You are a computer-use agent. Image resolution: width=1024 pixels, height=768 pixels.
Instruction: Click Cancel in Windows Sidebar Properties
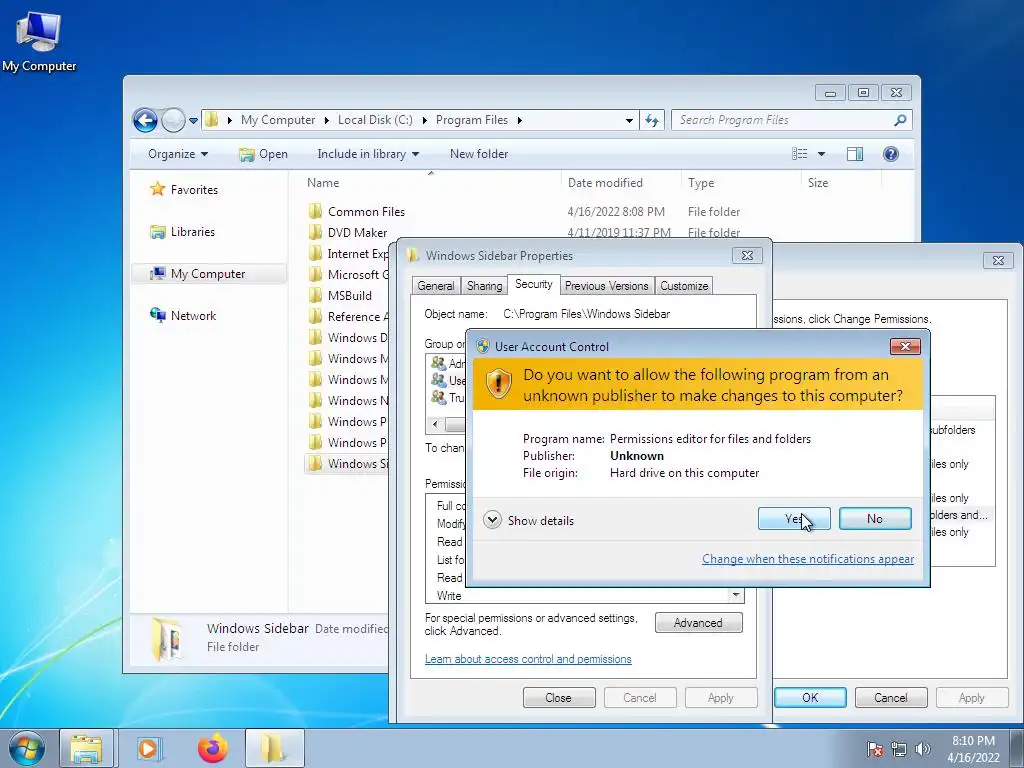tap(640, 697)
